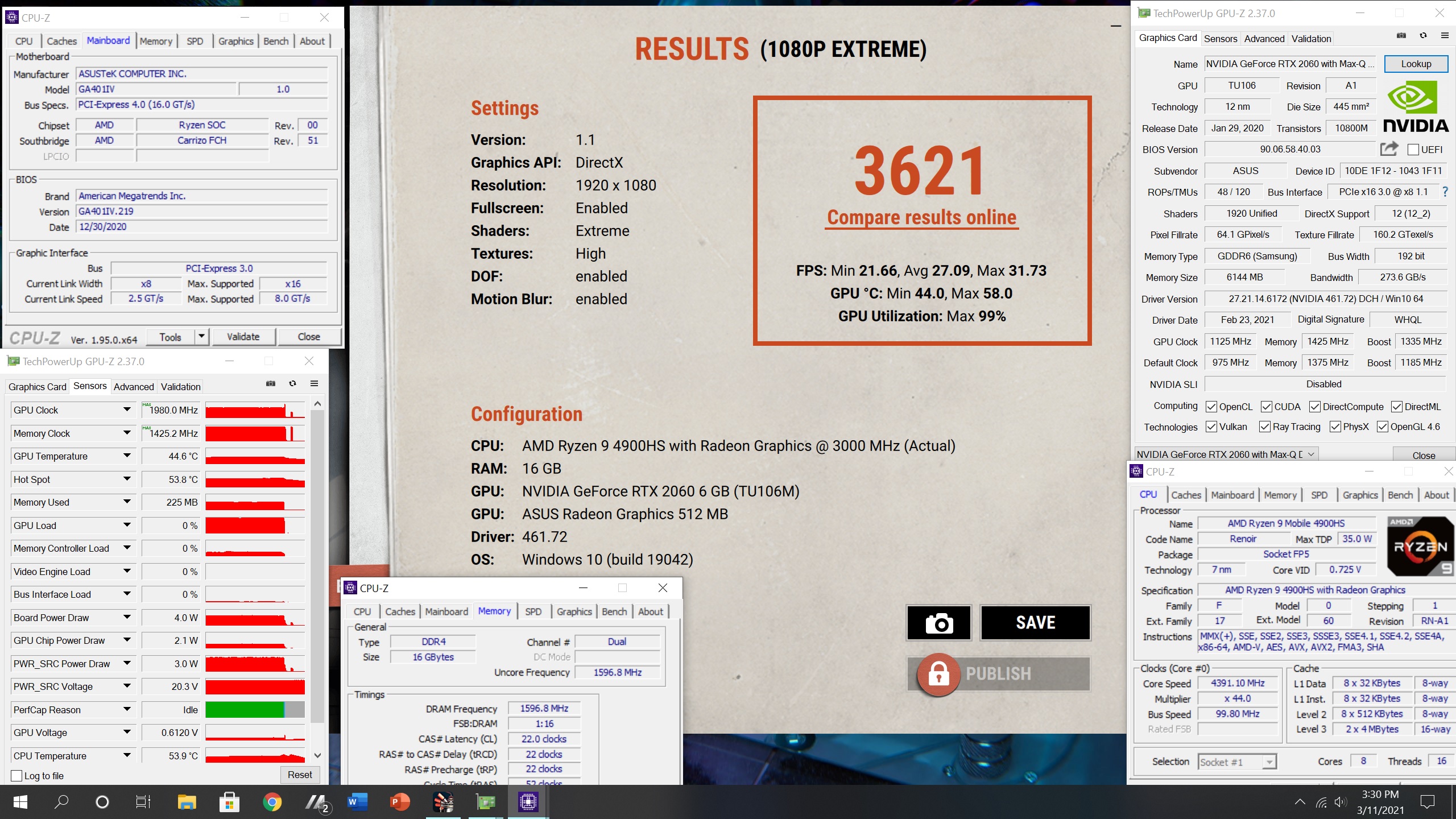Toggle the PhysX checkbox

(1335, 427)
